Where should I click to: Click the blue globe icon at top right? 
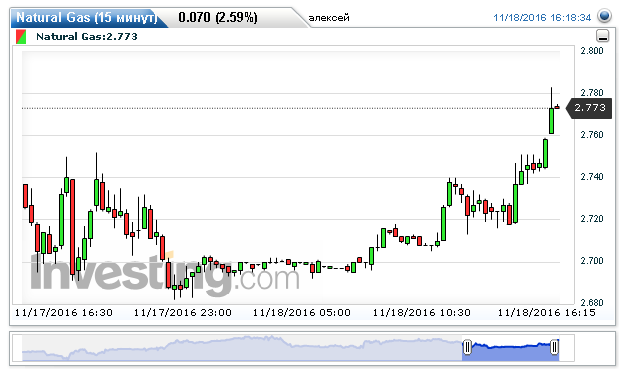tap(604, 16)
